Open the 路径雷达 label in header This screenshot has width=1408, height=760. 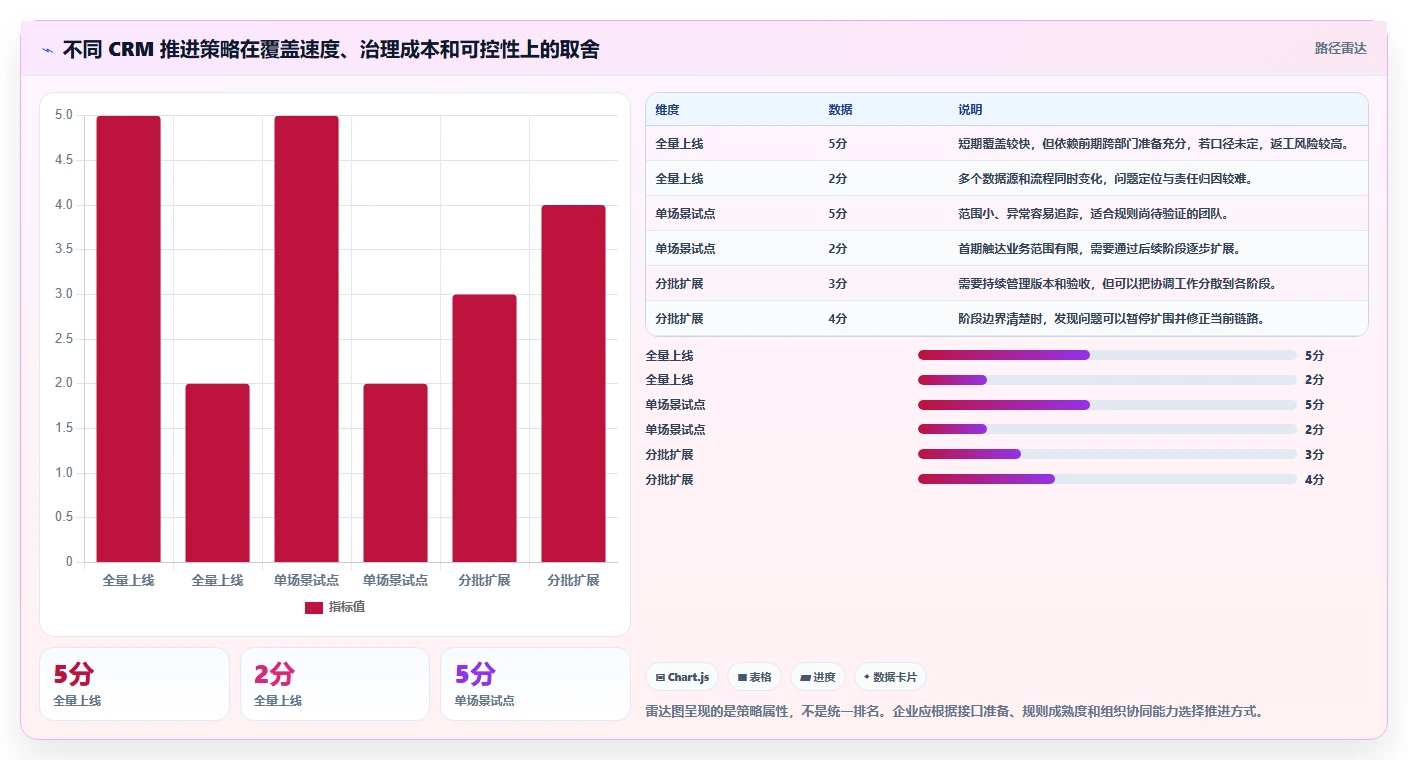1340,48
